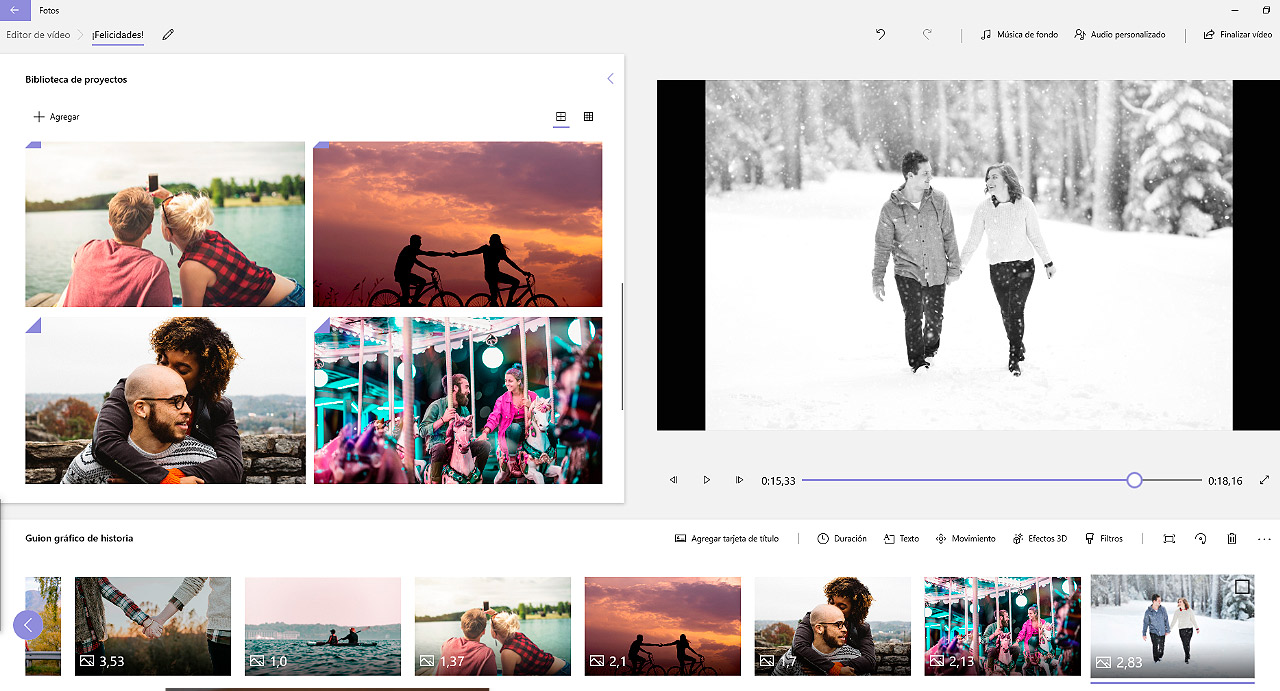
Task: Collapse the Biblioteca de proyectos panel
Action: pyautogui.click(x=610, y=78)
